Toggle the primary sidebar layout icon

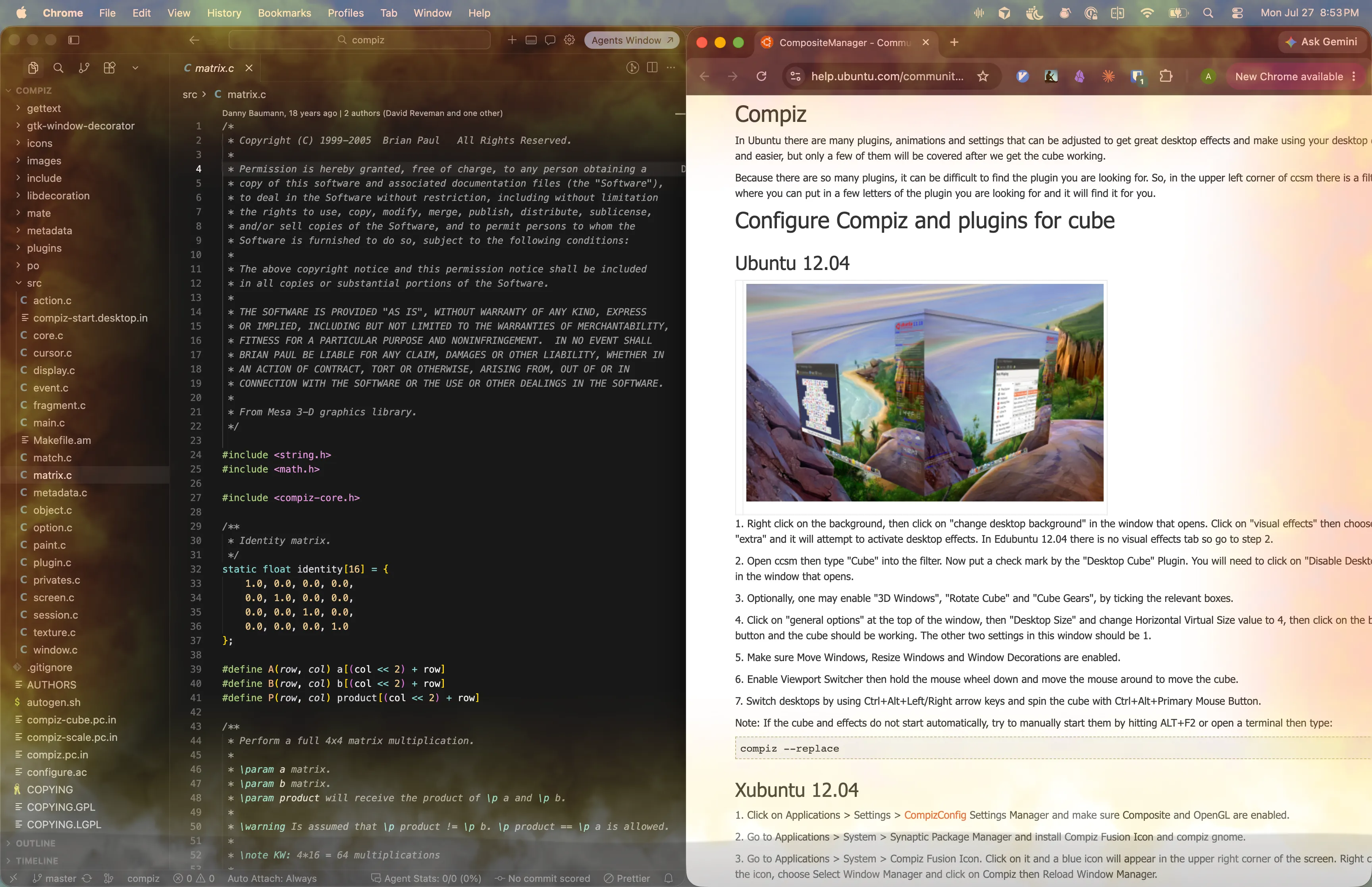pyautogui.click(x=74, y=40)
